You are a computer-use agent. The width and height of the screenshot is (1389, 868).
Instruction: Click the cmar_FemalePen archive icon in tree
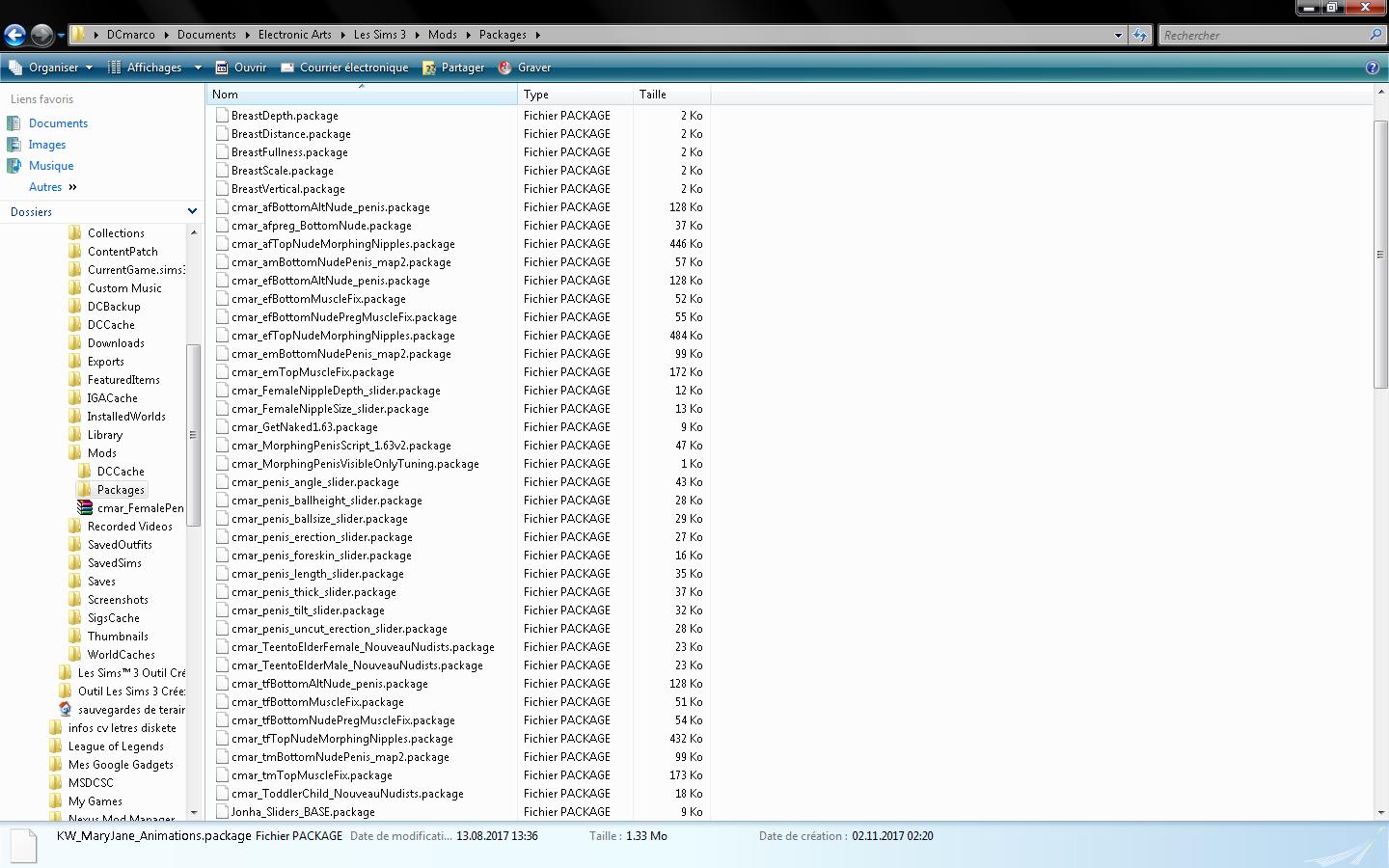85,508
